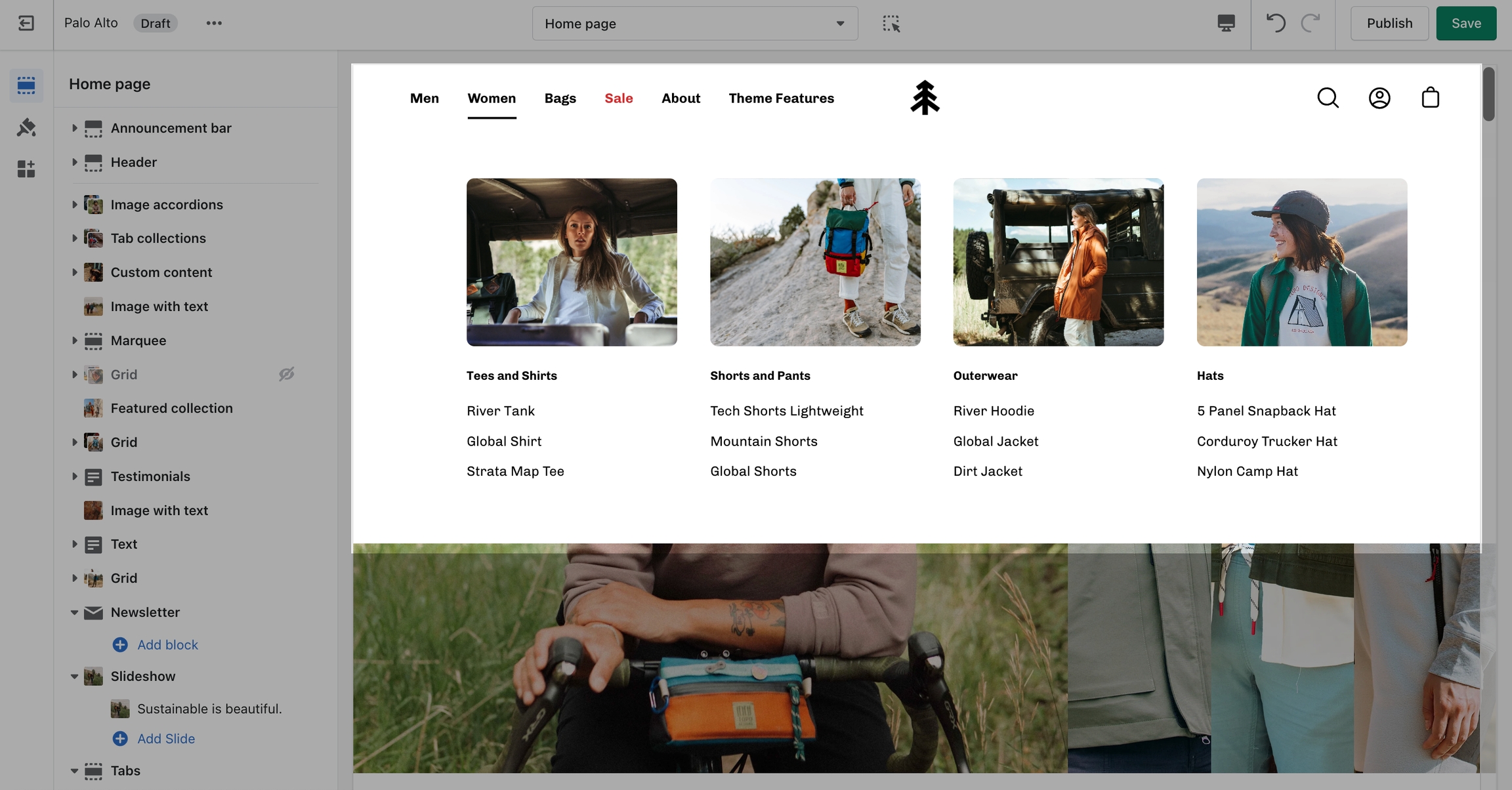The width and height of the screenshot is (1512, 790).
Task: Click the Sale menu item
Action: point(618,98)
